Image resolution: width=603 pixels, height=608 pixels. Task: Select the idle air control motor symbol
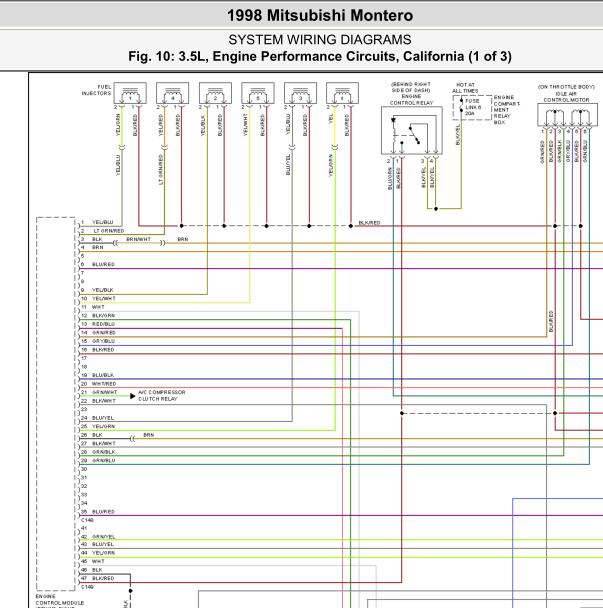tap(567, 115)
